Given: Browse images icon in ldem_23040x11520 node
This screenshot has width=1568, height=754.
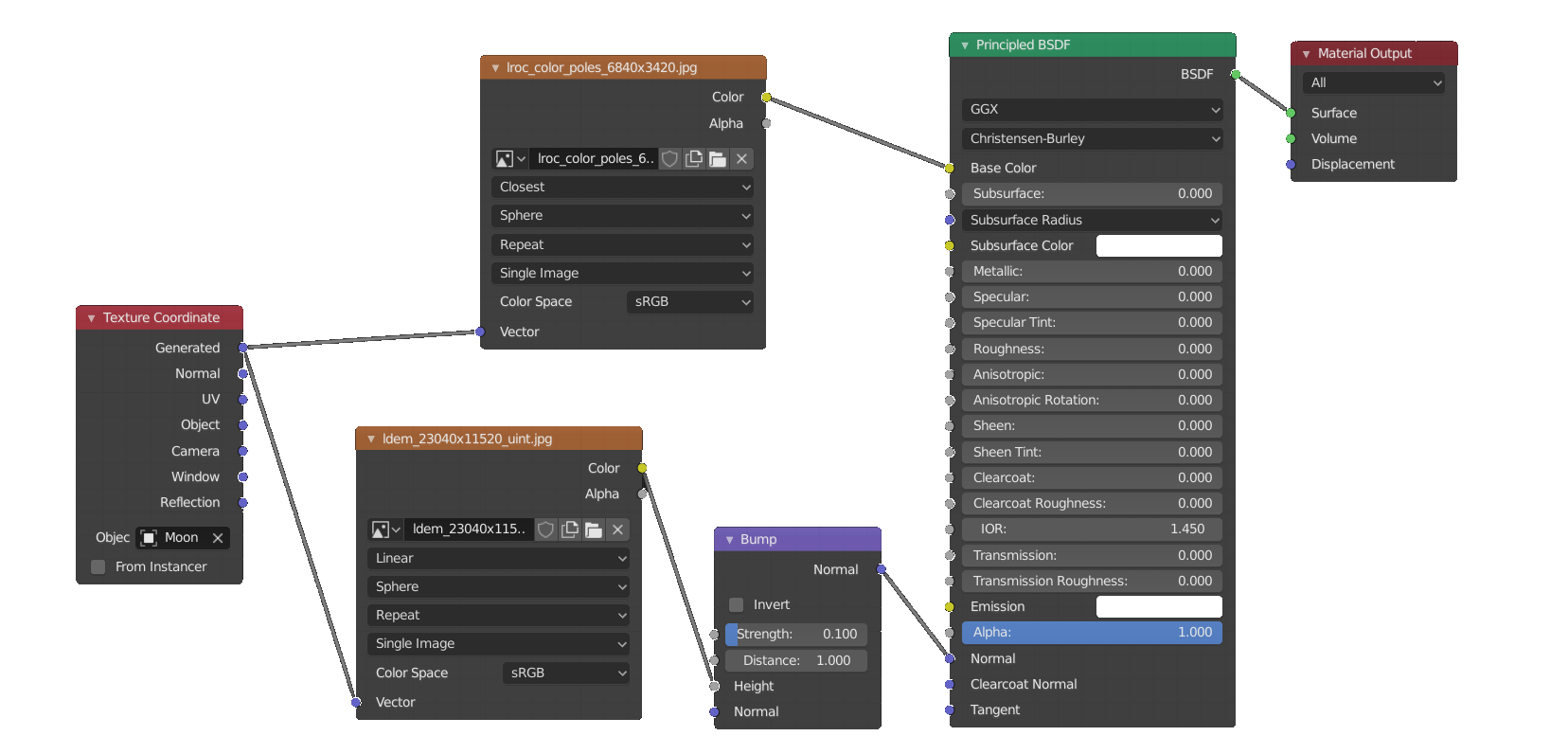Looking at the screenshot, I should pos(384,530).
